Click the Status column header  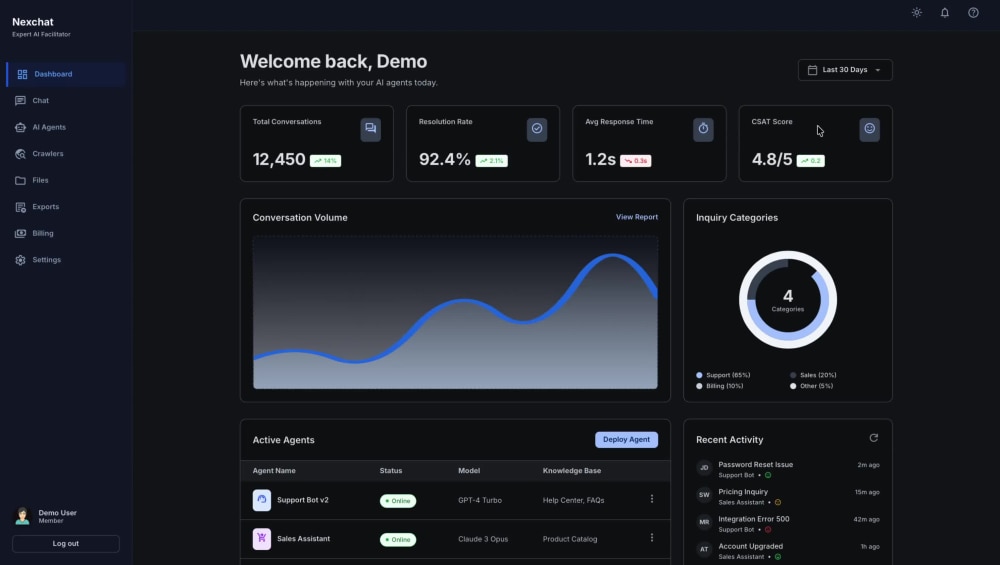pos(391,471)
